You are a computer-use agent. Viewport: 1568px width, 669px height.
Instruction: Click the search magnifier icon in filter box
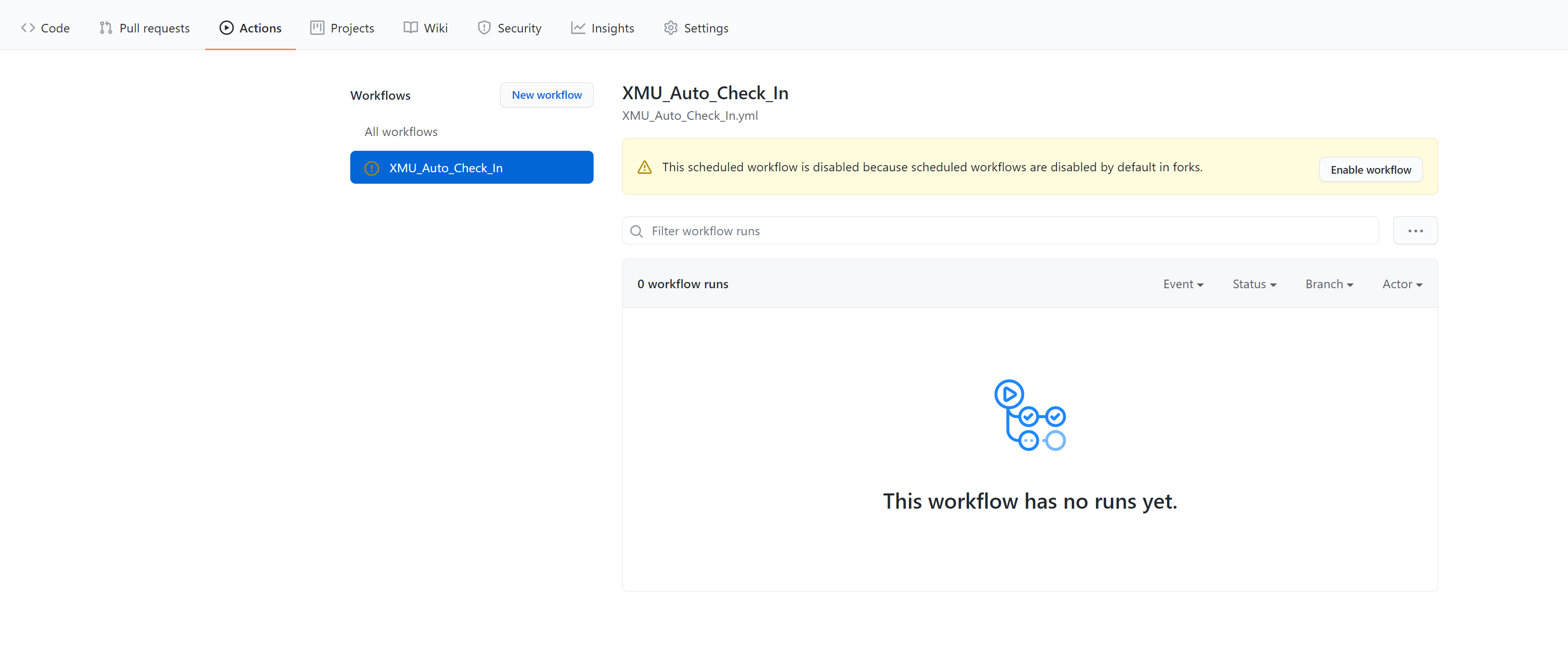coord(637,231)
